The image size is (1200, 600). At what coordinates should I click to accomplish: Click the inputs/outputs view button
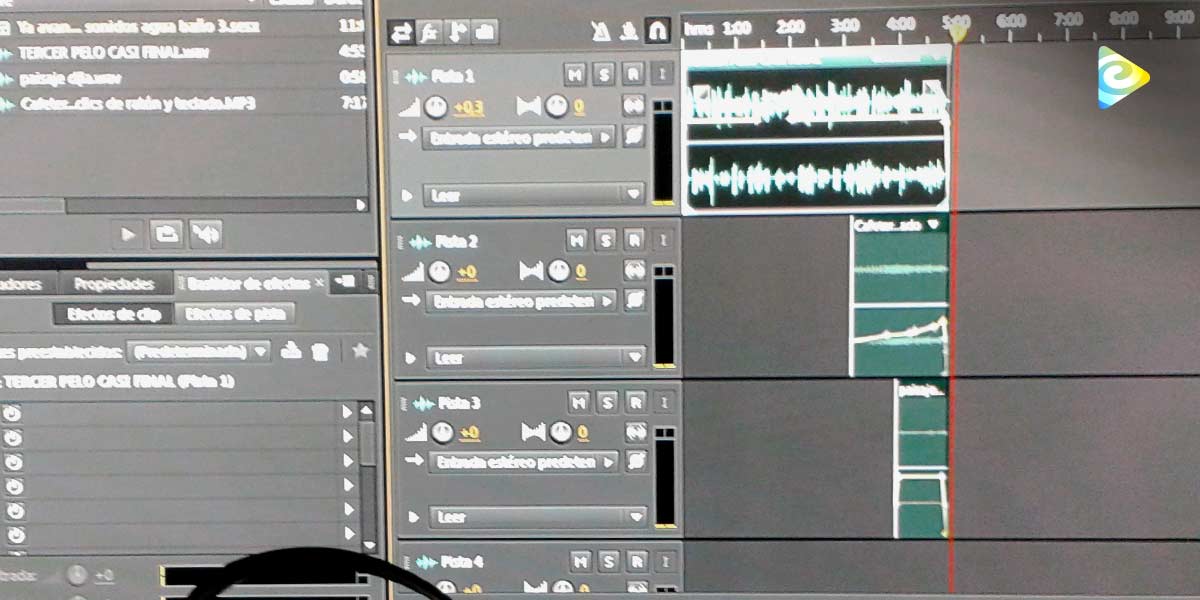point(401,32)
